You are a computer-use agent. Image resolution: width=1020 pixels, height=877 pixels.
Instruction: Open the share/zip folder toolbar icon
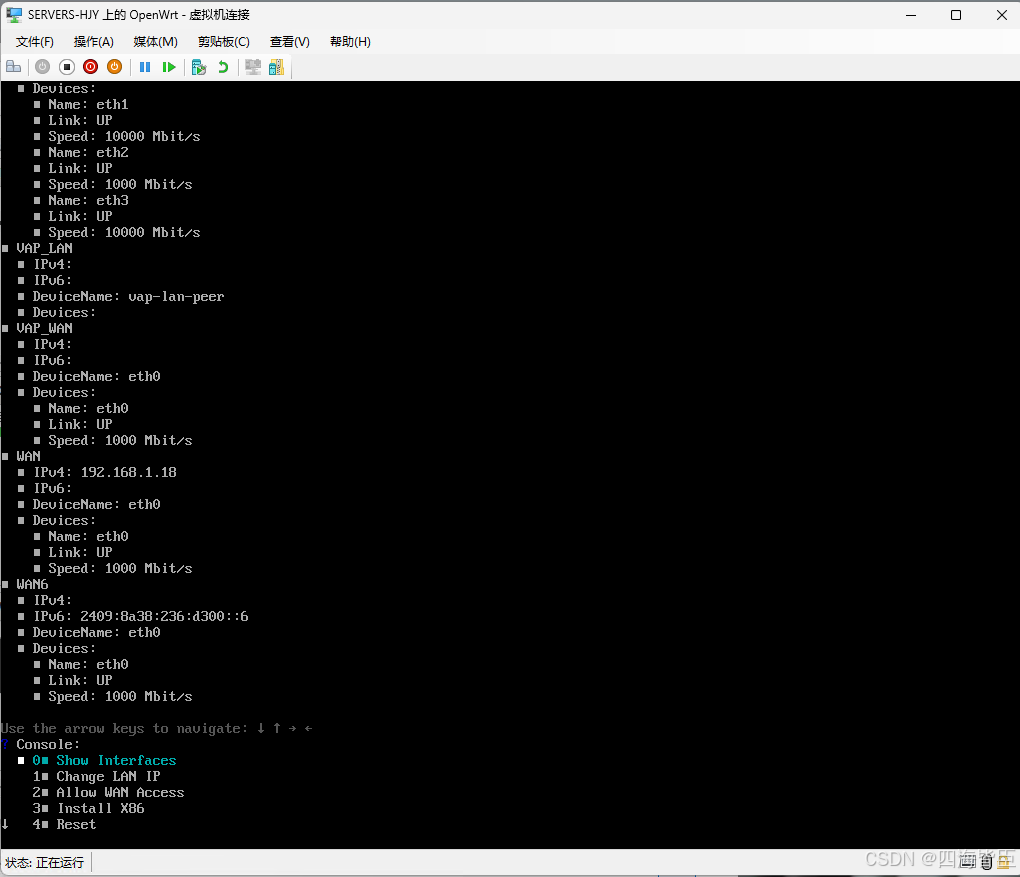(x=276, y=67)
